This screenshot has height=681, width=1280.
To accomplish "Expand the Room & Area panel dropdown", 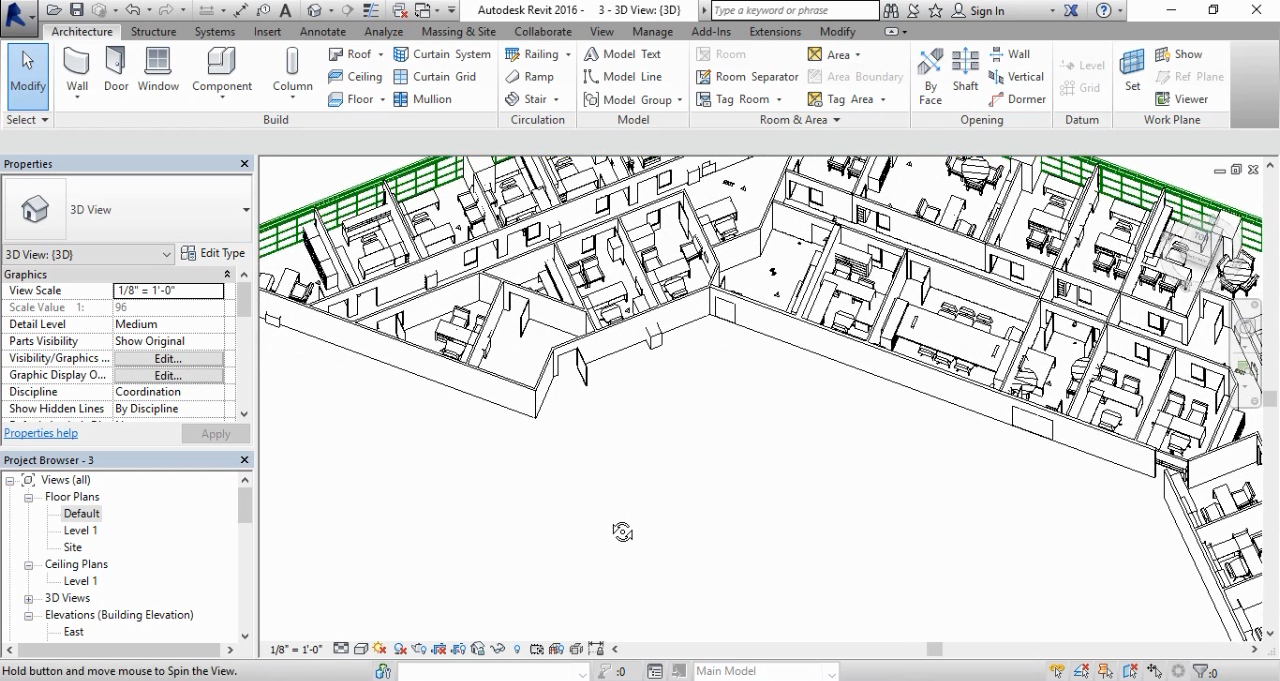I will pyautogui.click(x=837, y=120).
